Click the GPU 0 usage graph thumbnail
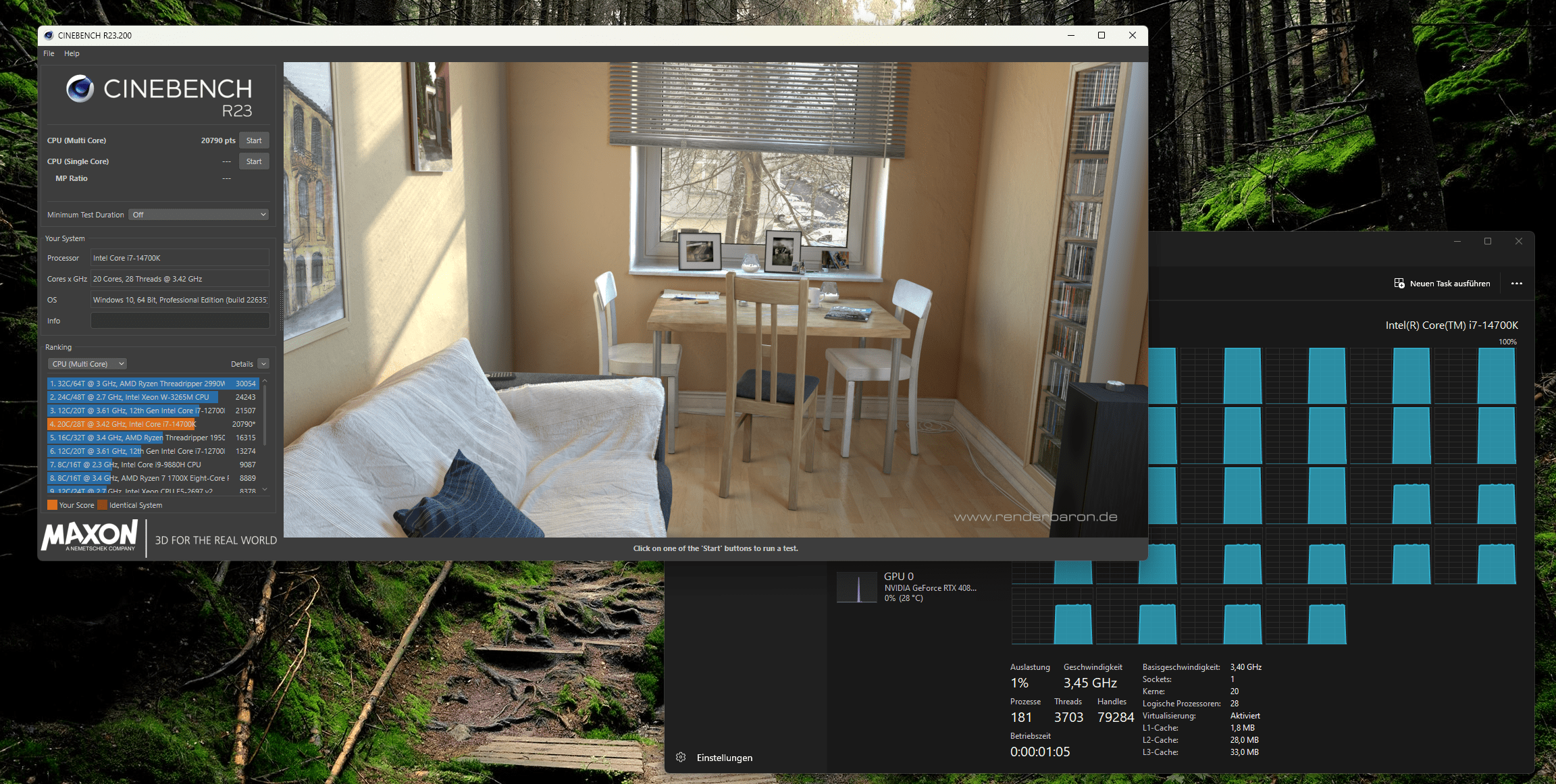The height and width of the screenshot is (784, 1556). tap(856, 587)
